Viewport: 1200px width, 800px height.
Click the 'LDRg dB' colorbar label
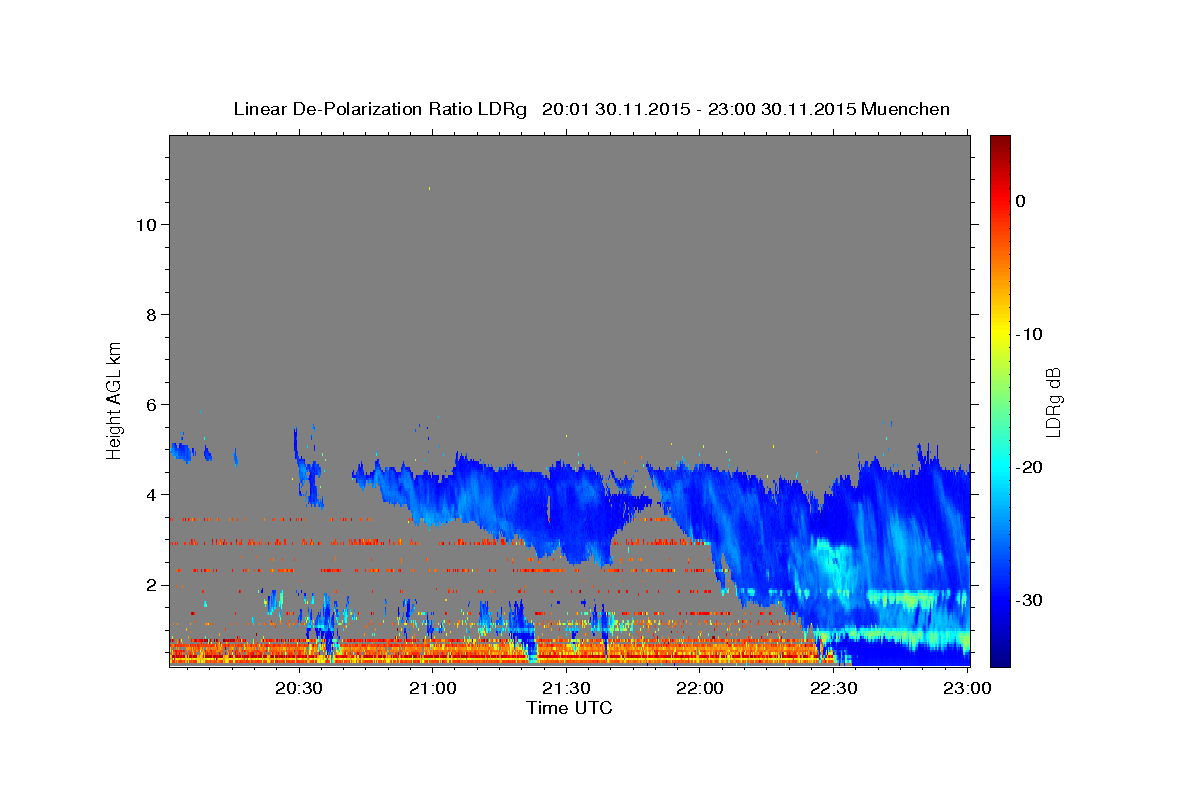coord(1052,401)
